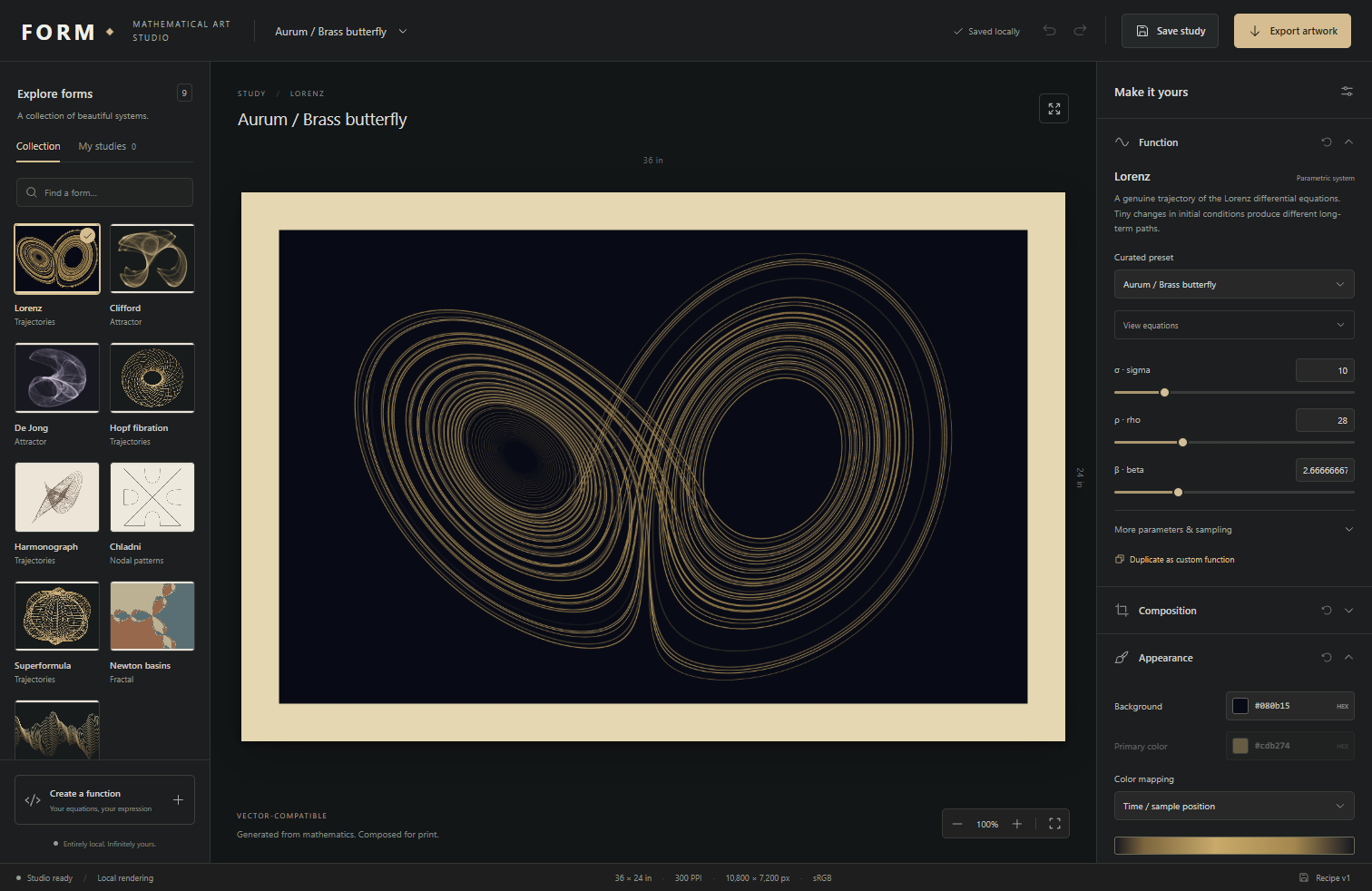
Task: Zoom in with the plus icon
Action: [x=1017, y=824]
